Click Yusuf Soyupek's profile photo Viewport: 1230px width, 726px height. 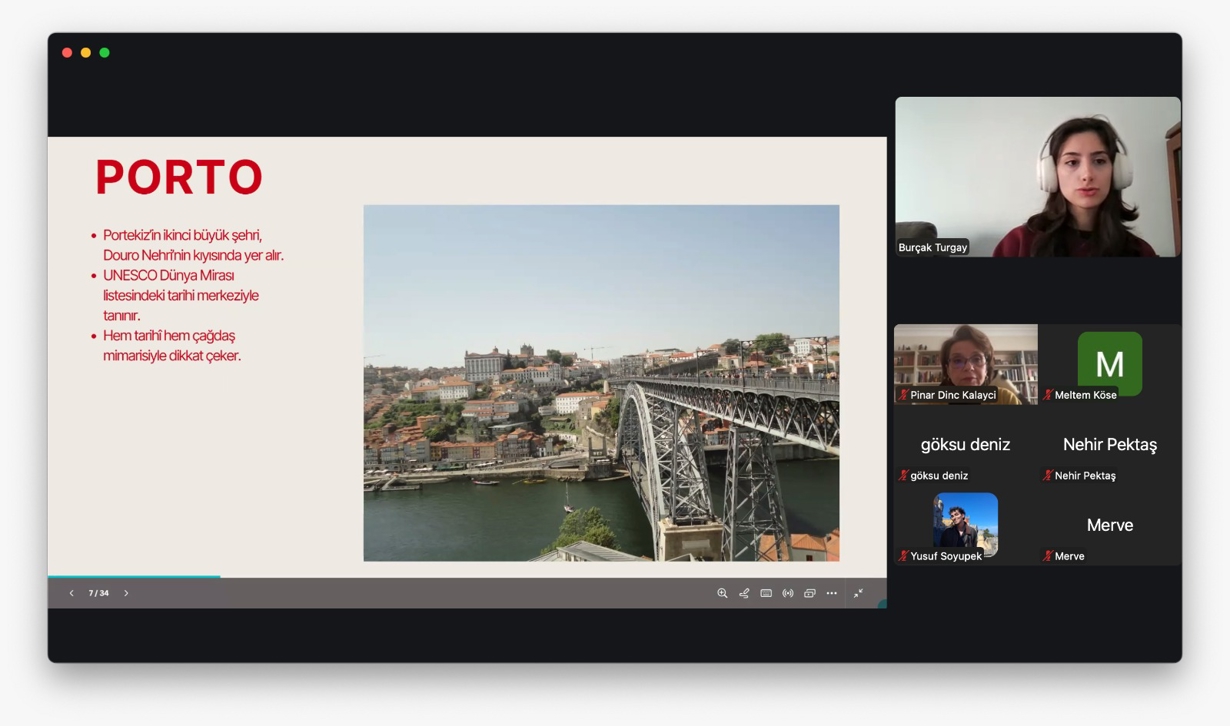965,522
